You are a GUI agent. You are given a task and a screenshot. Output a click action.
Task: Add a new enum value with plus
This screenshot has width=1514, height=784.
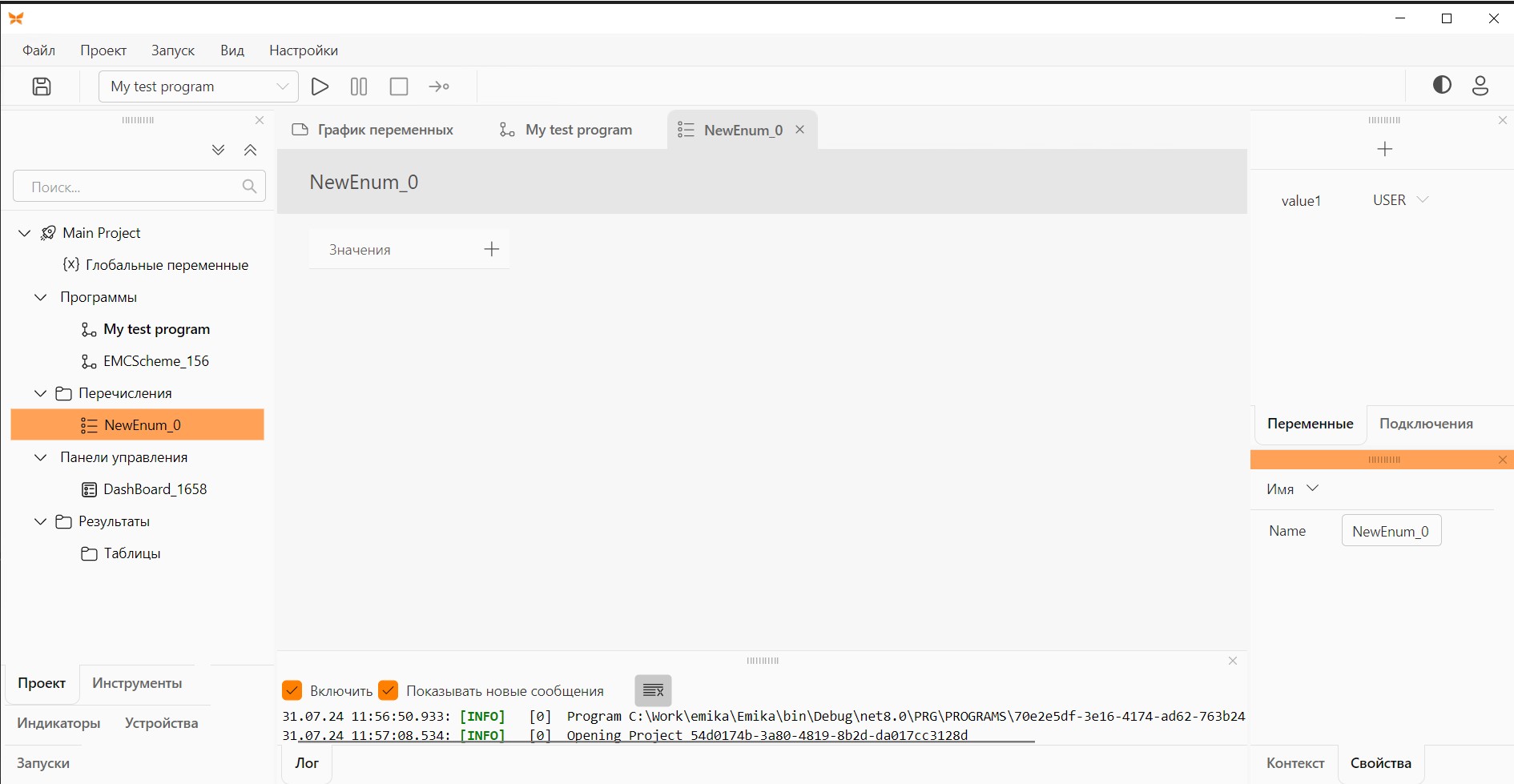pyautogui.click(x=492, y=249)
